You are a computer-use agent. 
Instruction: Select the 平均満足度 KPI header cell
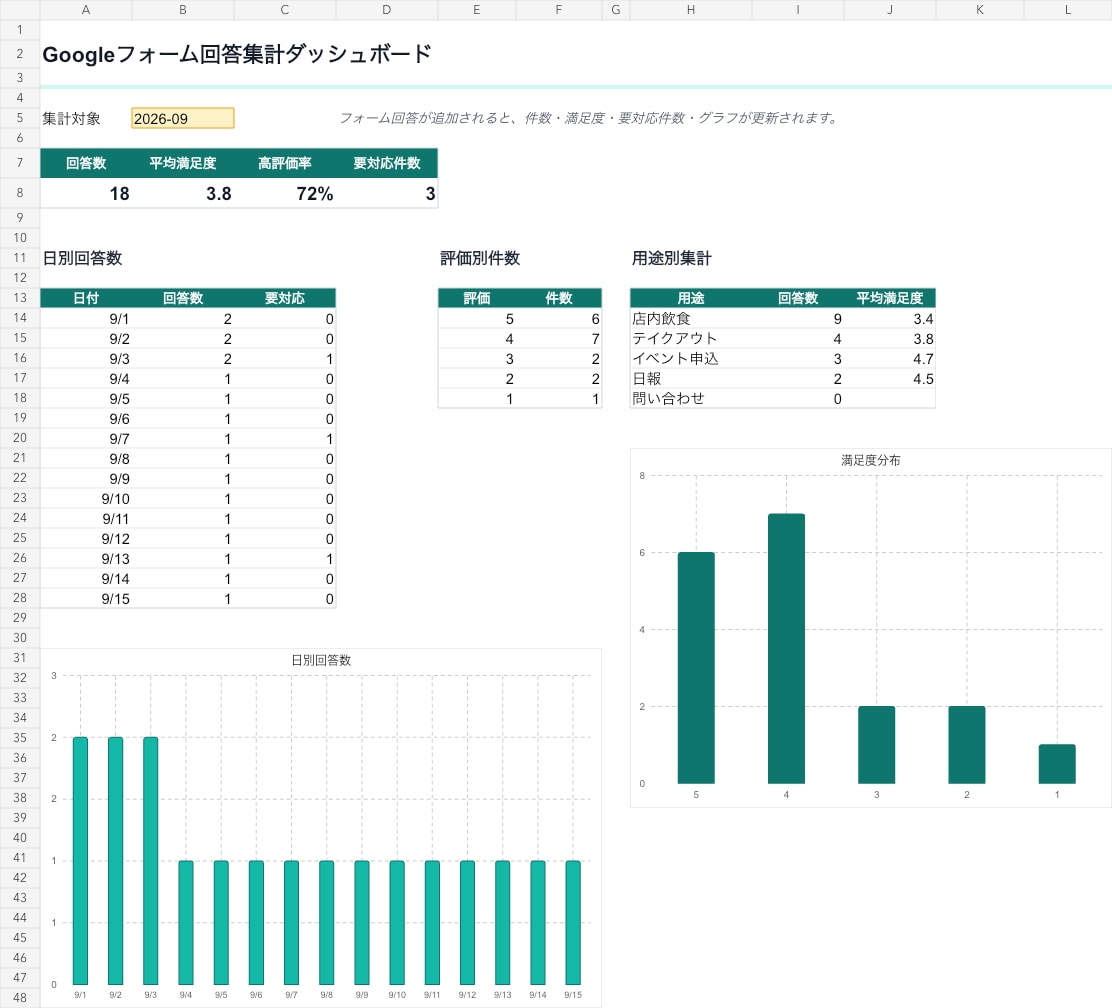(182, 163)
